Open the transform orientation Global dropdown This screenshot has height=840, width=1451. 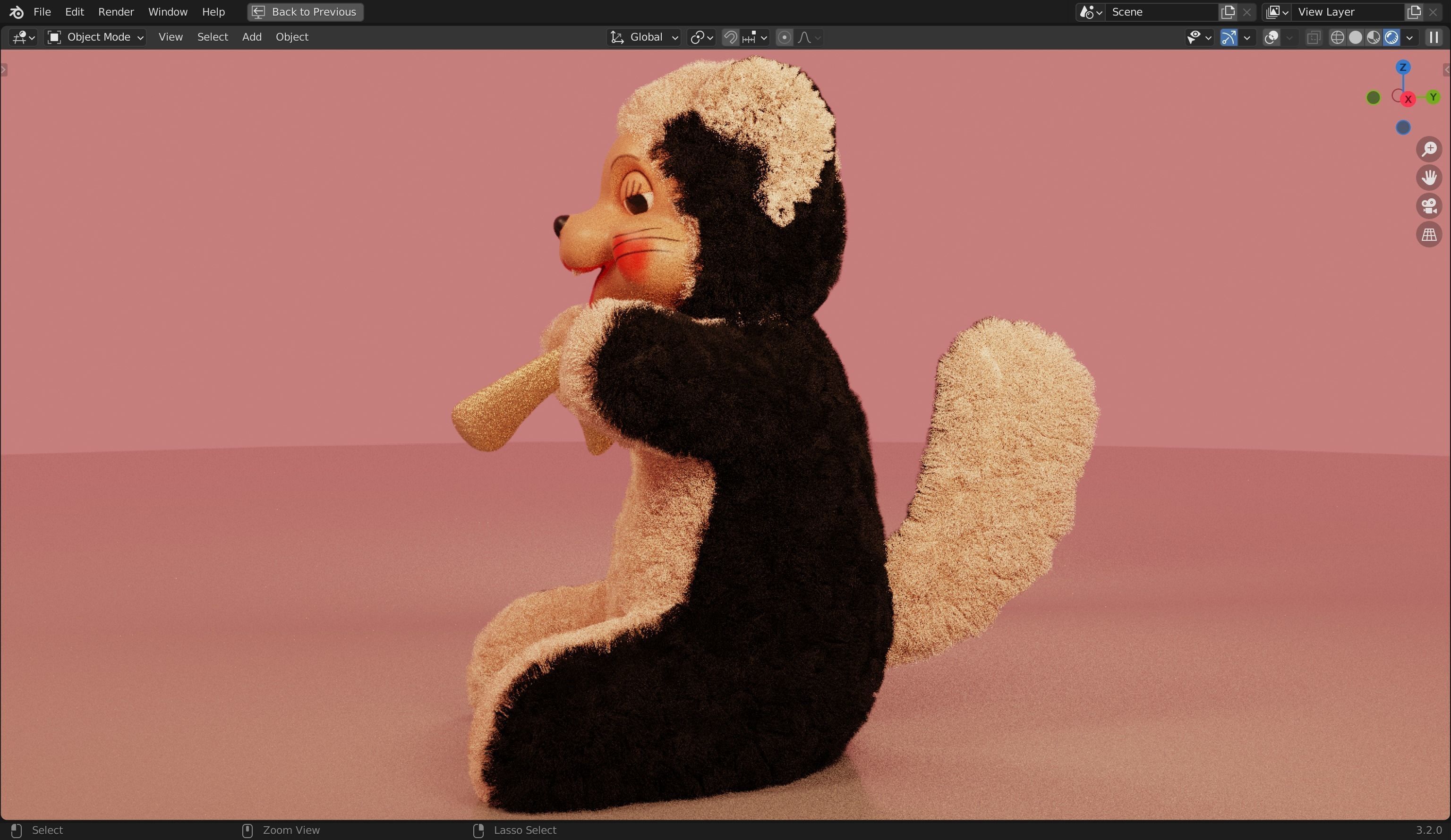click(644, 37)
